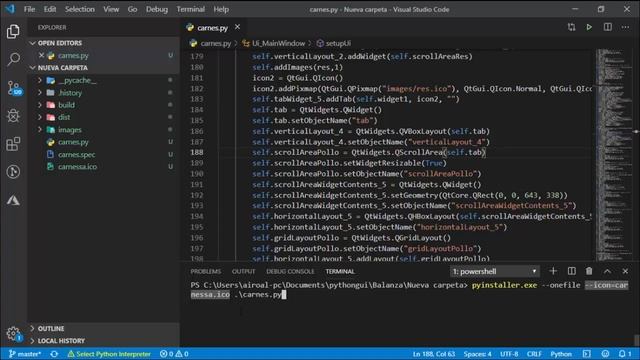The image size is (640, 360).
Task: Open the errors and warnings status indicator
Action: [x=174, y=354]
